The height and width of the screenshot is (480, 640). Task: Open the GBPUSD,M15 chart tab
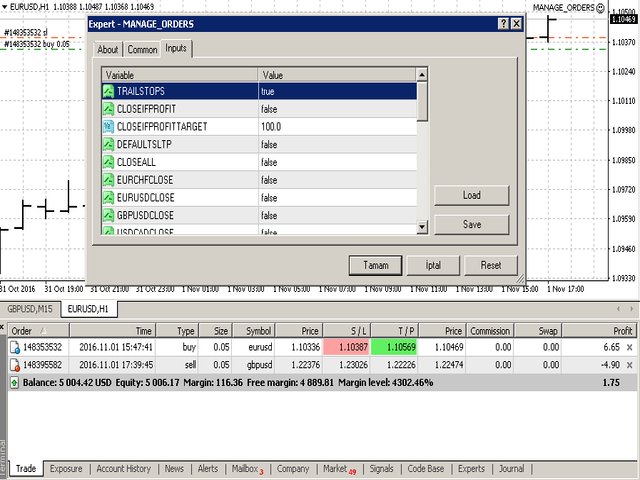30,309
